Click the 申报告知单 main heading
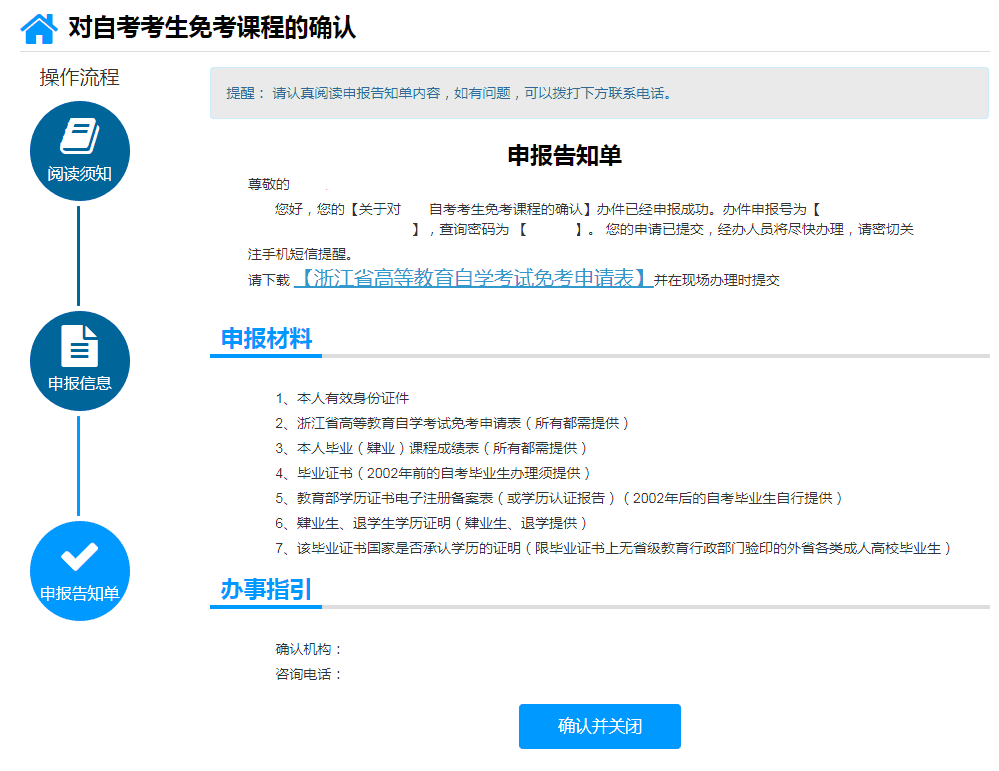 (x=565, y=155)
